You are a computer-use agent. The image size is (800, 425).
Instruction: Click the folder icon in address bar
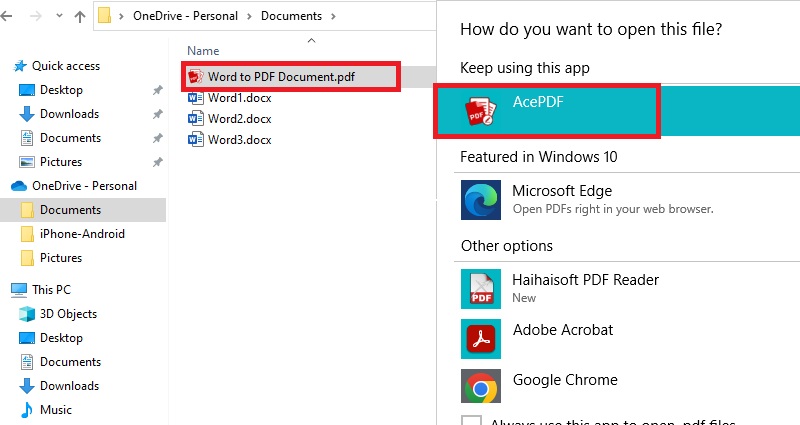105,16
